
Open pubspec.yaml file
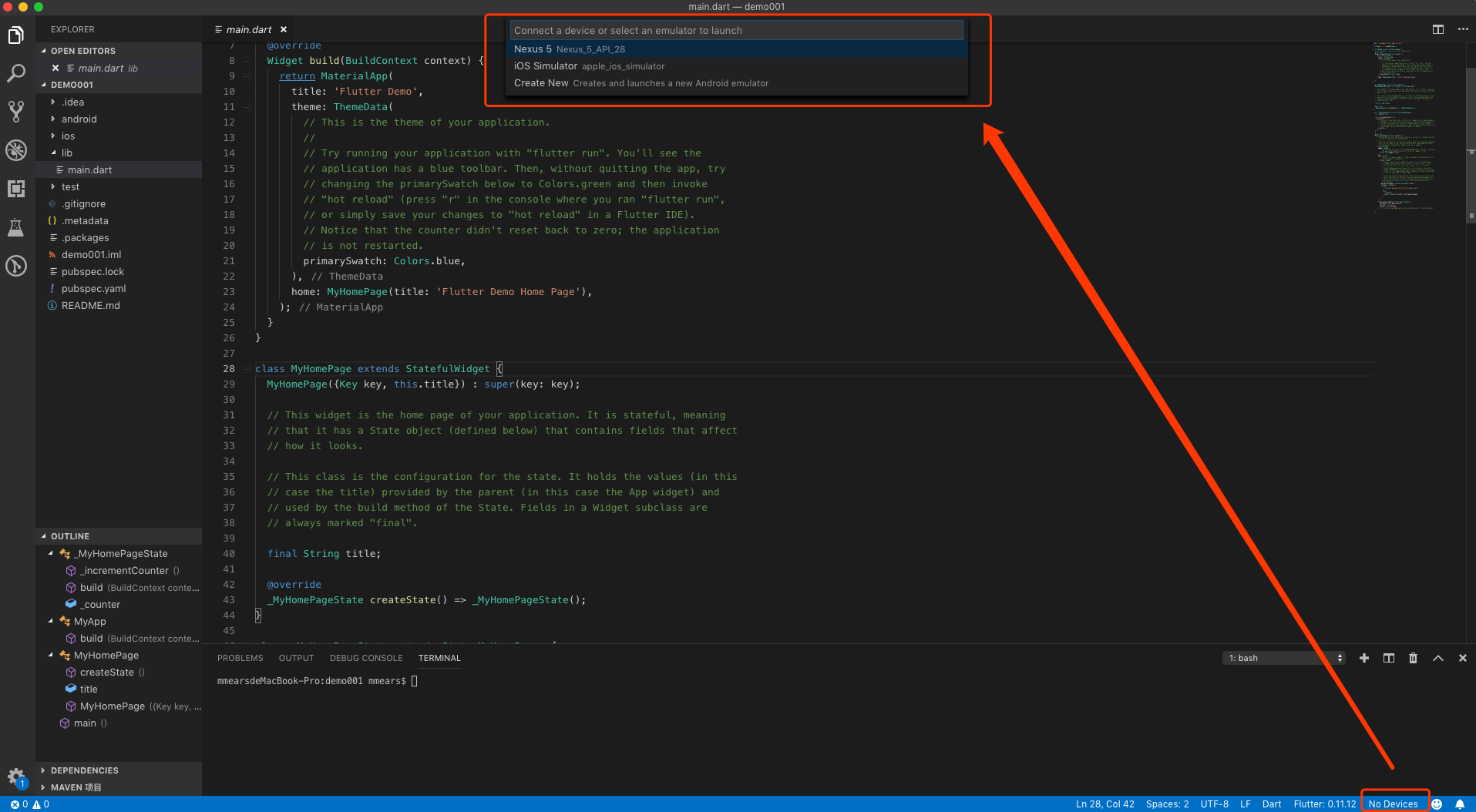click(119, 288)
